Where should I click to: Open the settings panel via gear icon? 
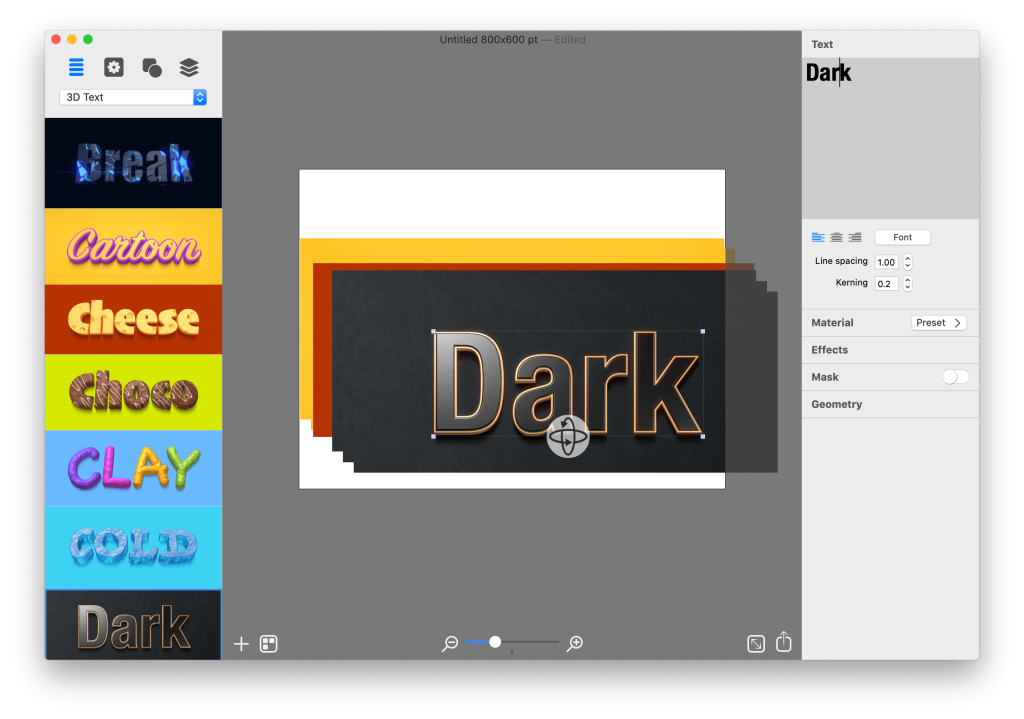click(x=113, y=67)
